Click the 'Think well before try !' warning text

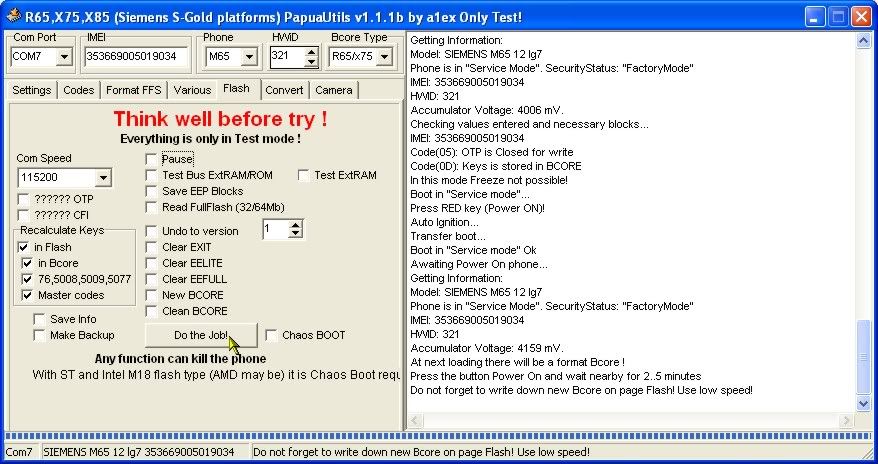click(221, 119)
